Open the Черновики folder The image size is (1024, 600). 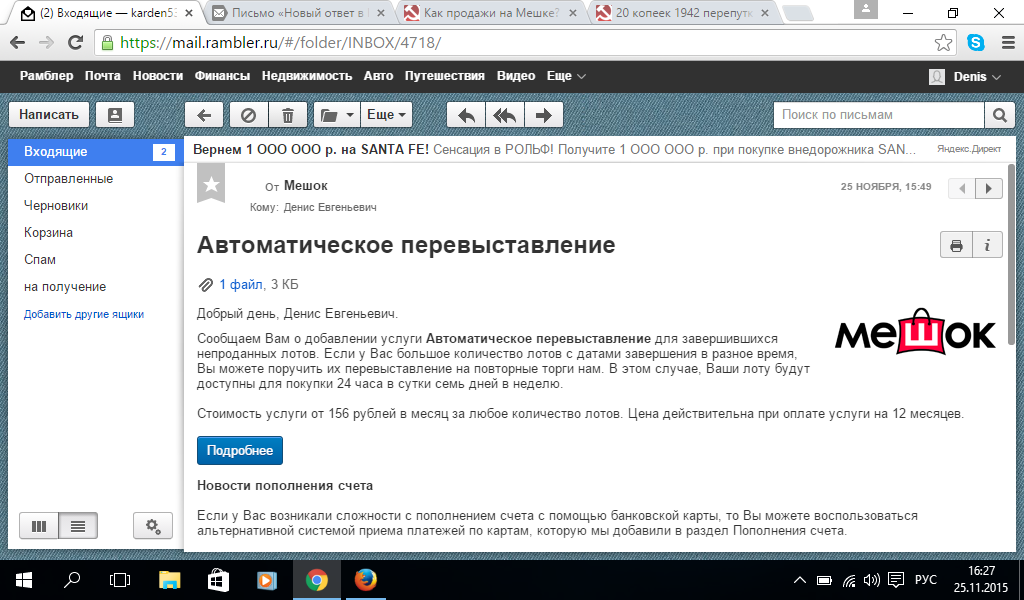[56, 205]
